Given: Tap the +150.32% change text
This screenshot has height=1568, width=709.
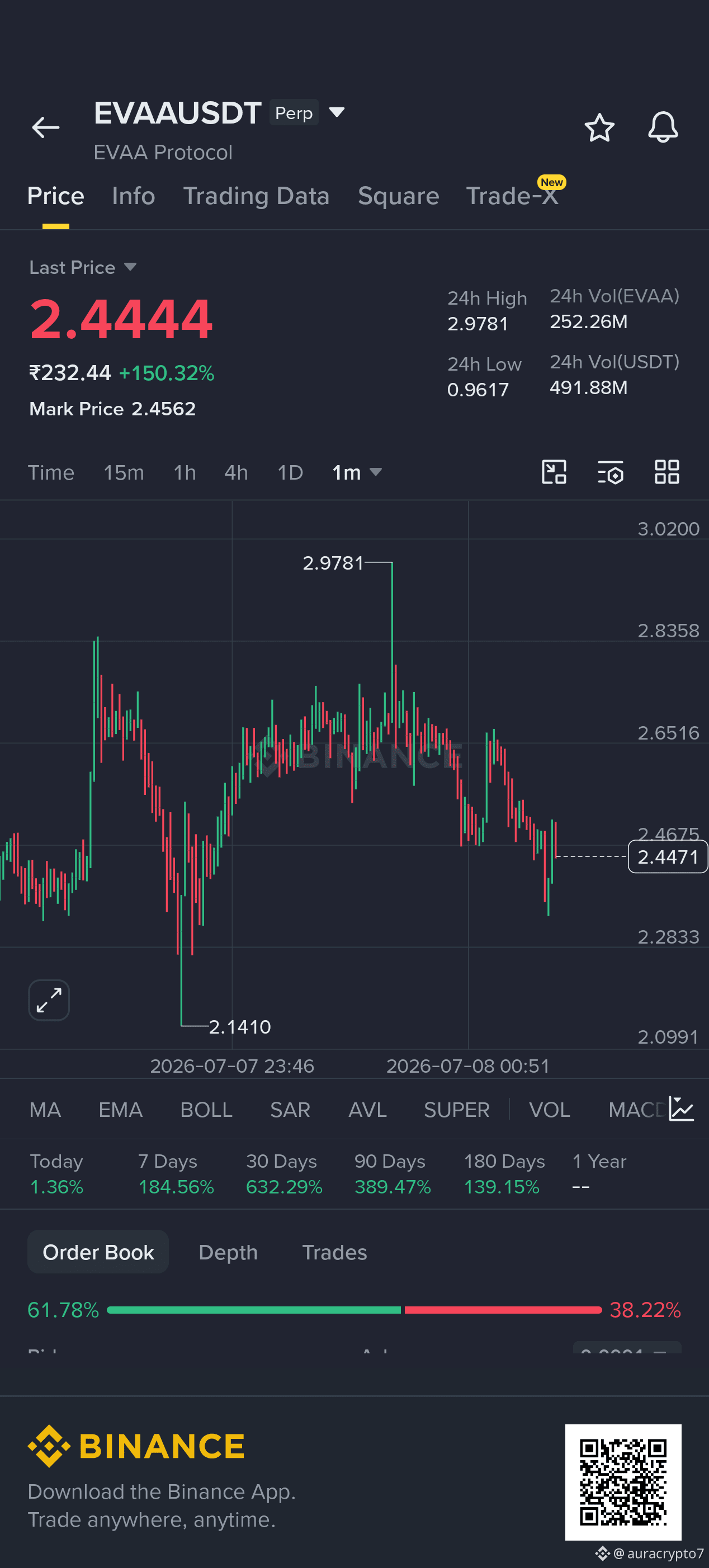Looking at the screenshot, I should coord(166,372).
